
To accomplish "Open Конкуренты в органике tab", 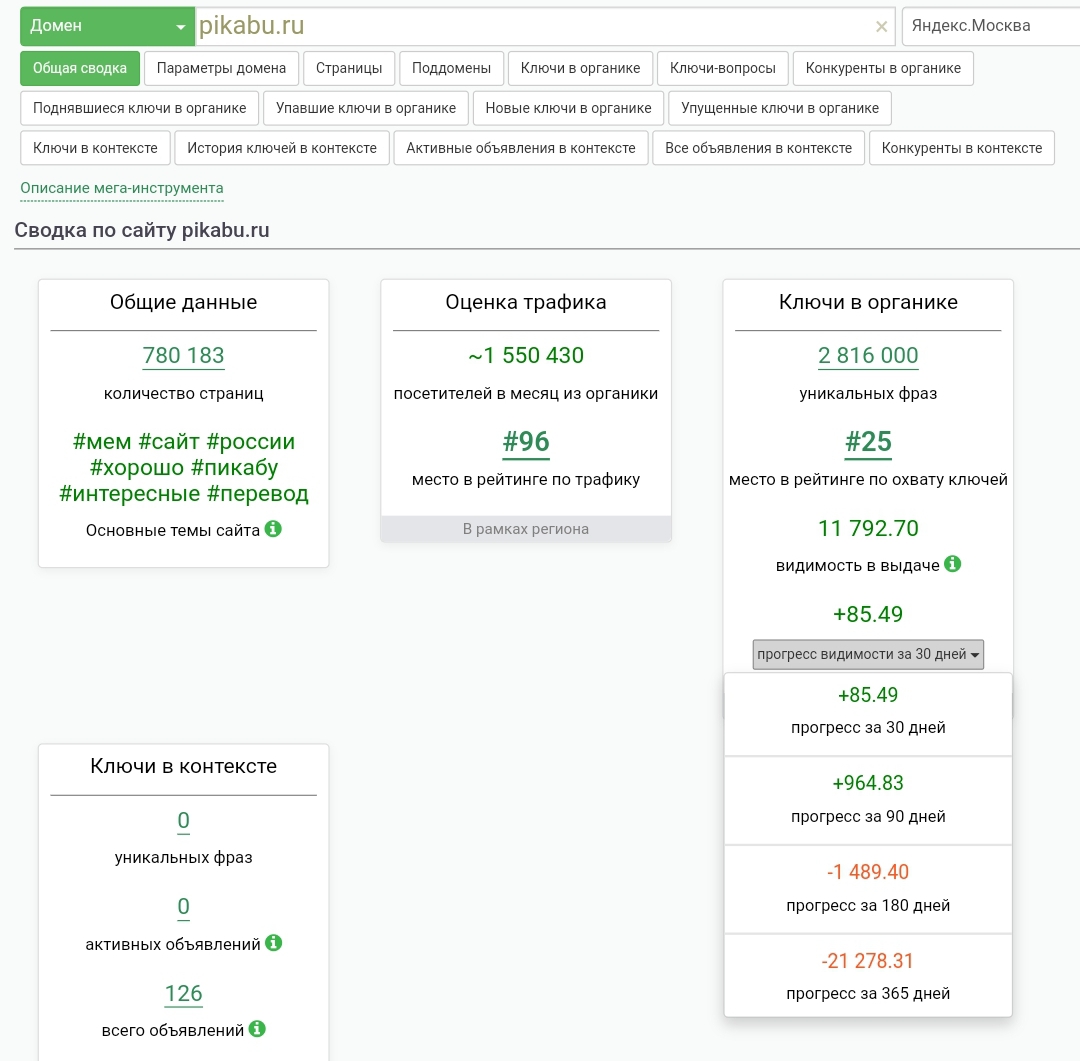I will [883, 68].
